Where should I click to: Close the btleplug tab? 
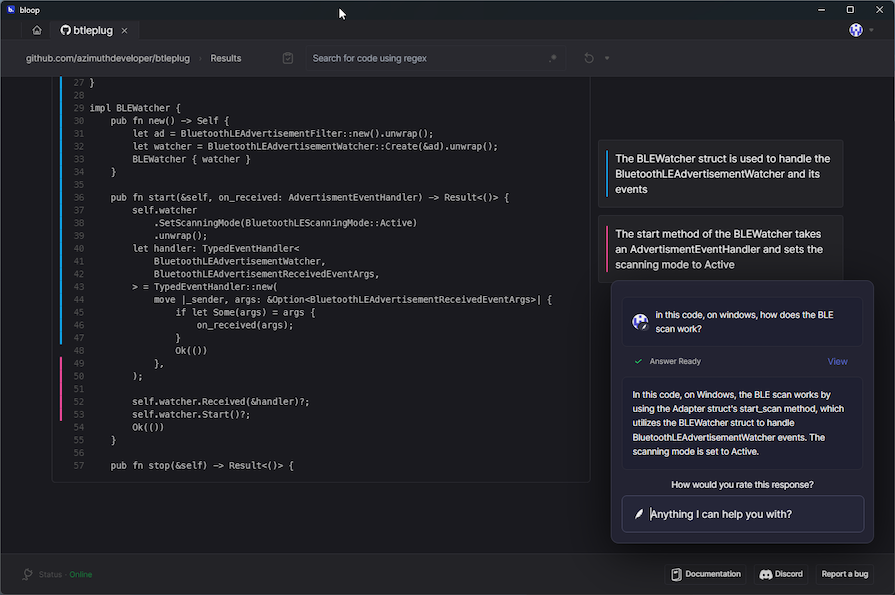click(124, 30)
